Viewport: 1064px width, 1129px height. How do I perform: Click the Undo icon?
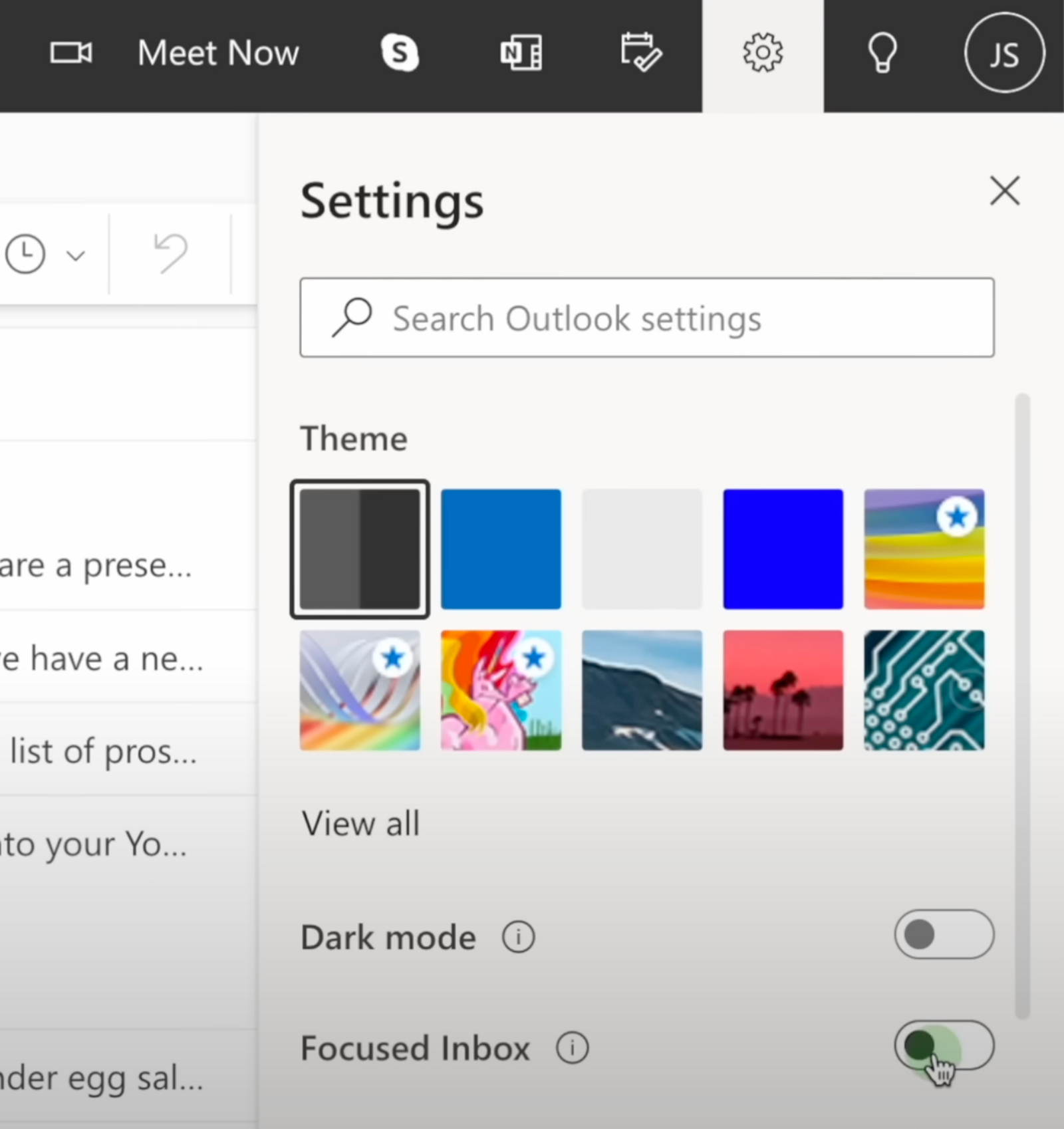[170, 253]
